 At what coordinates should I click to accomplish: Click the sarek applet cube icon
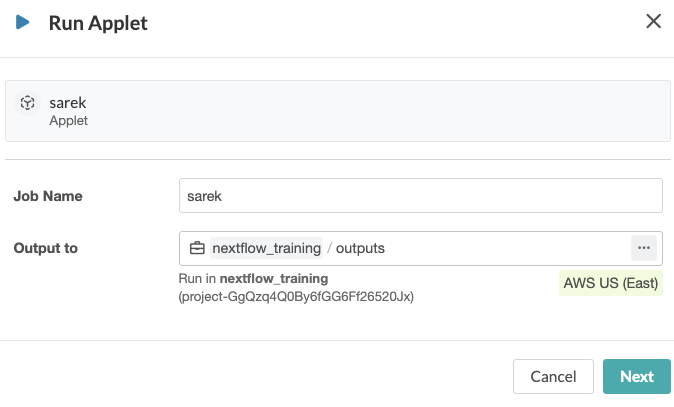28,103
